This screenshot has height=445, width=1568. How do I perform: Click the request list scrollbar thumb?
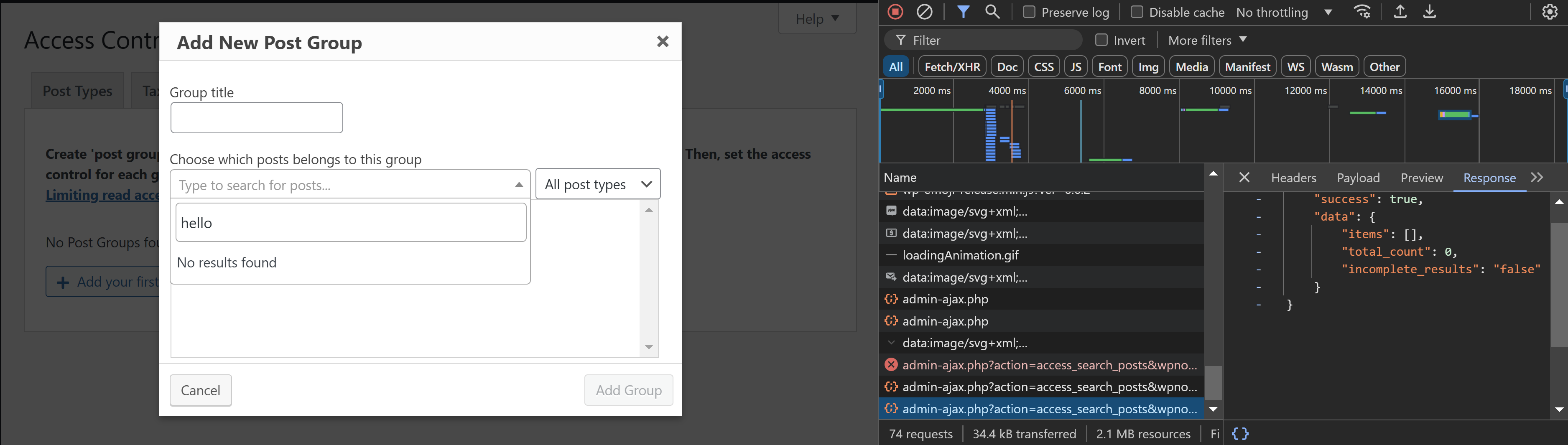[x=1213, y=382]
